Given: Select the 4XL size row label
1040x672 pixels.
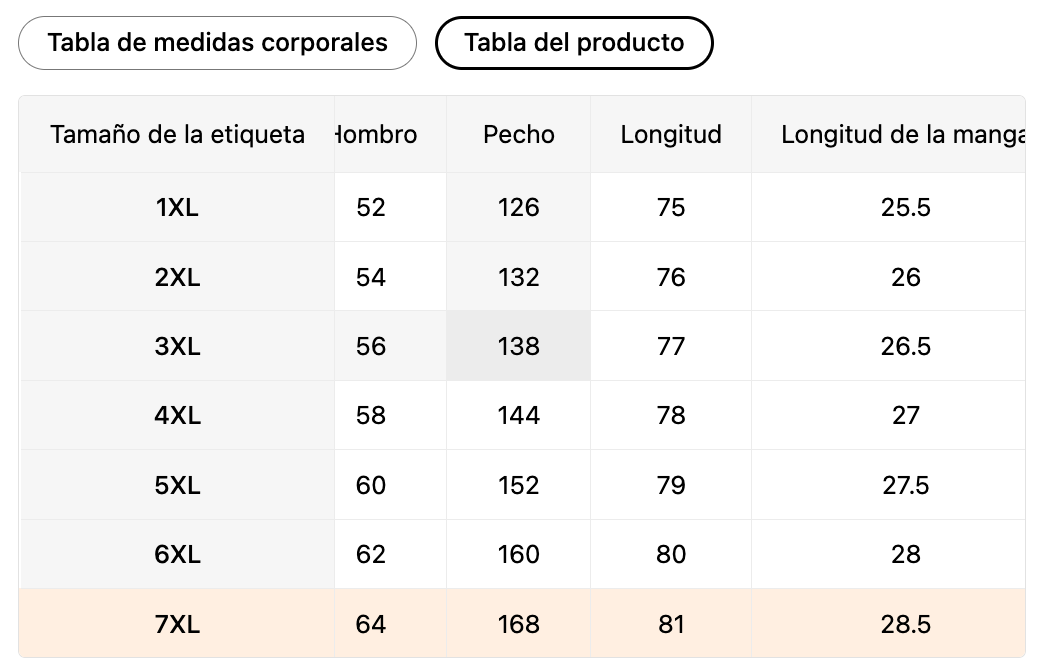Looking at the screenshot, I should 178,415.
